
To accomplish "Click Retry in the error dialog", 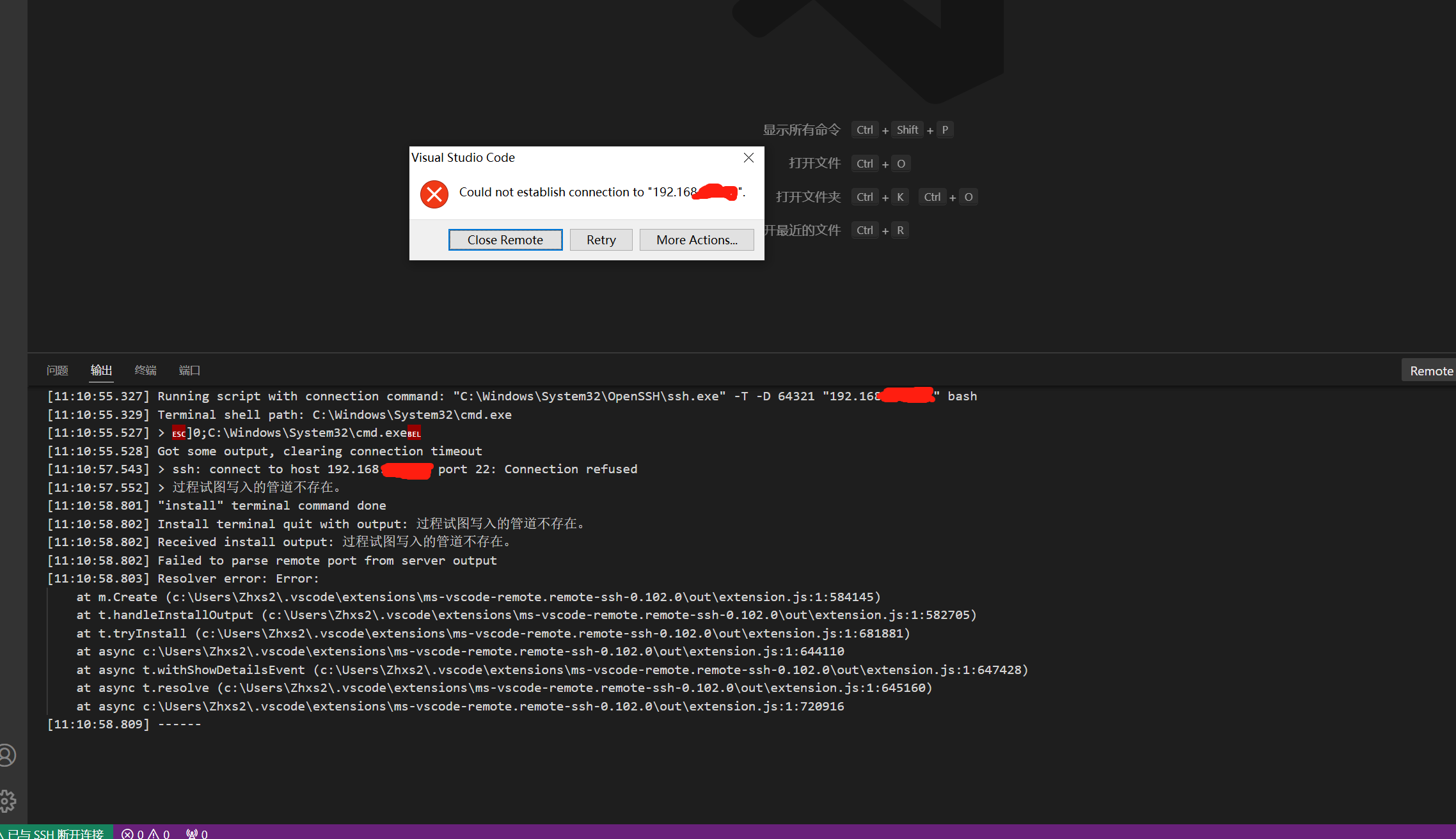I will point(601,240).
